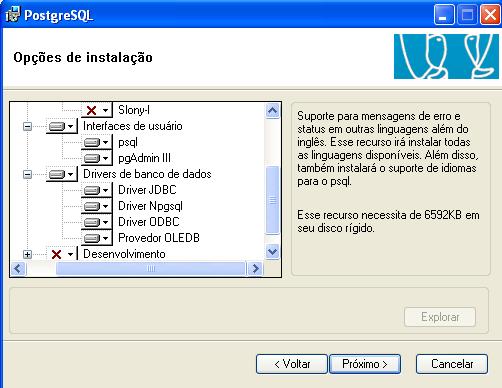Collapse the Interfaces de usuário branch
502x388 pixels.
click(28, 126)
